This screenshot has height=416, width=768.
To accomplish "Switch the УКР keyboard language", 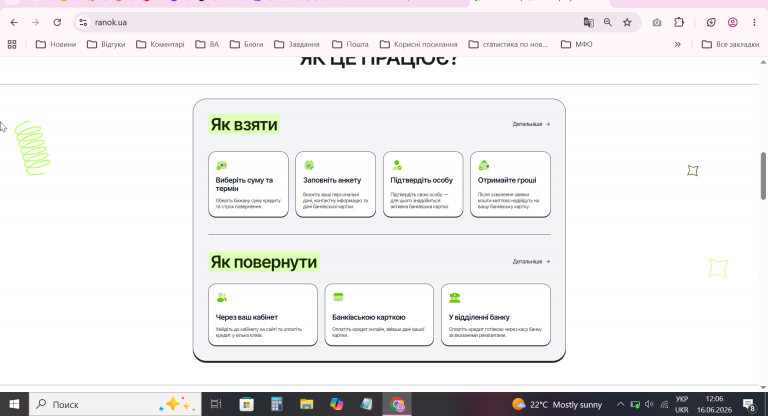I will [682, 404].
